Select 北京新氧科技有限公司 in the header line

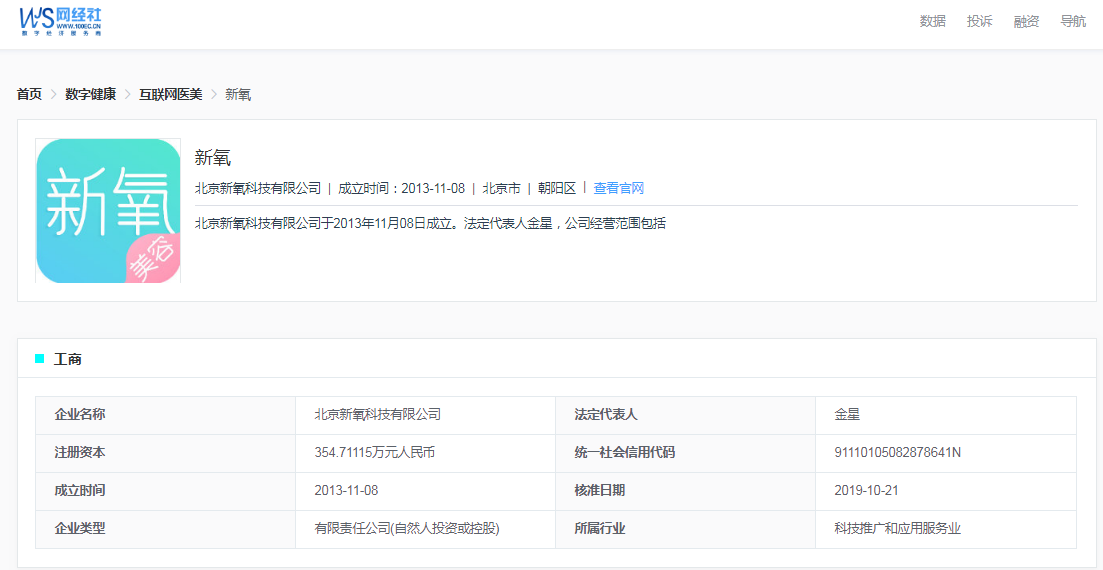tap(257, 188)
